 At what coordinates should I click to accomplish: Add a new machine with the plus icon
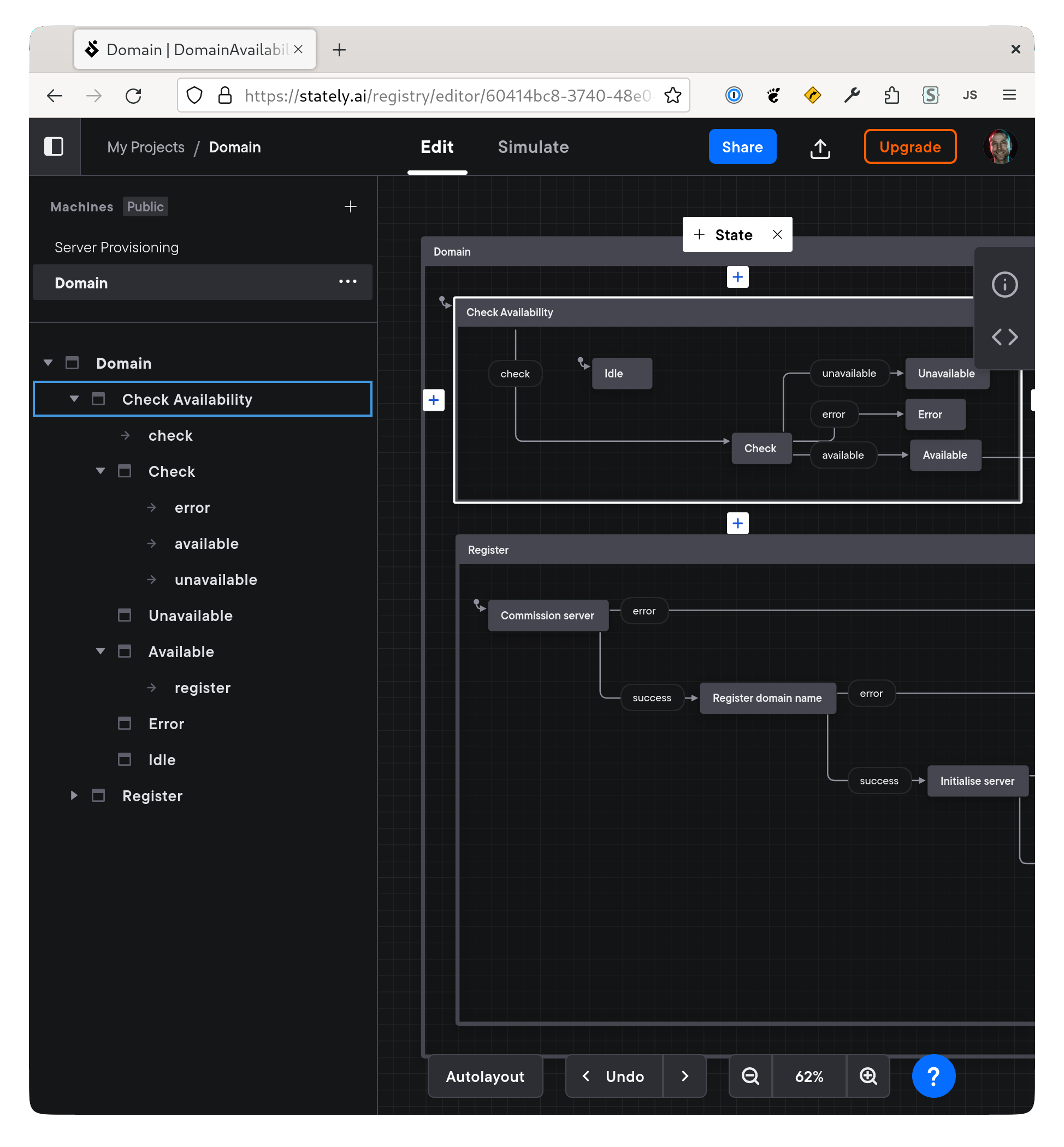[x=351, y=206]
